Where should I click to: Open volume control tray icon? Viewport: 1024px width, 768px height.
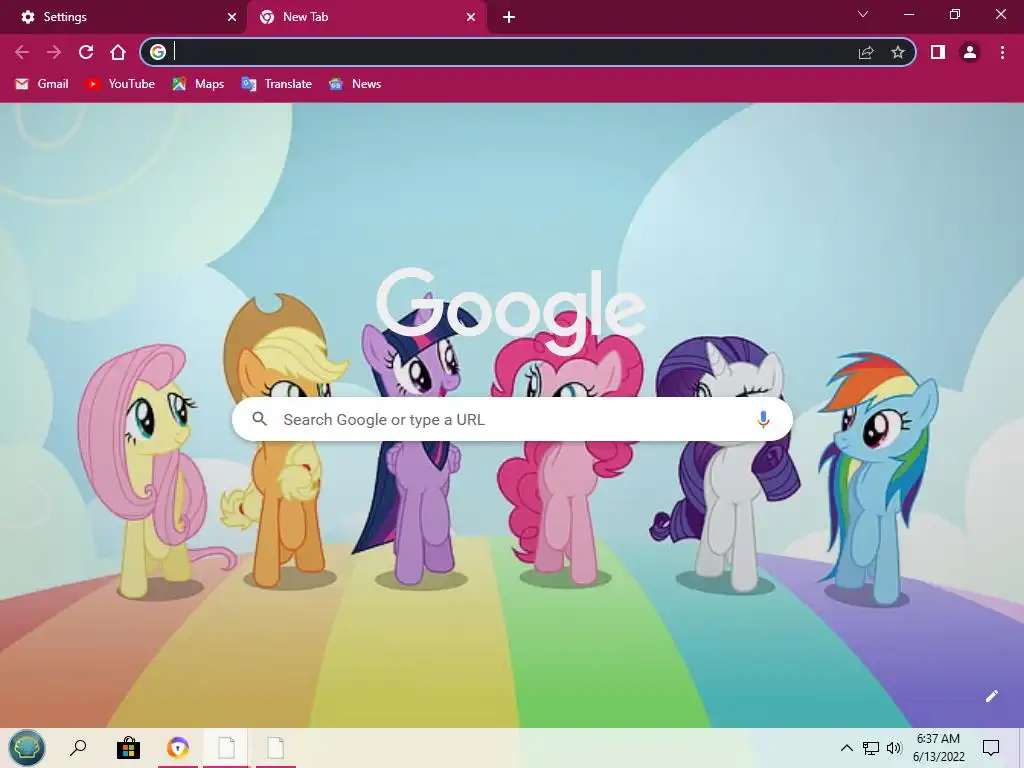click(x=894, y=748)
